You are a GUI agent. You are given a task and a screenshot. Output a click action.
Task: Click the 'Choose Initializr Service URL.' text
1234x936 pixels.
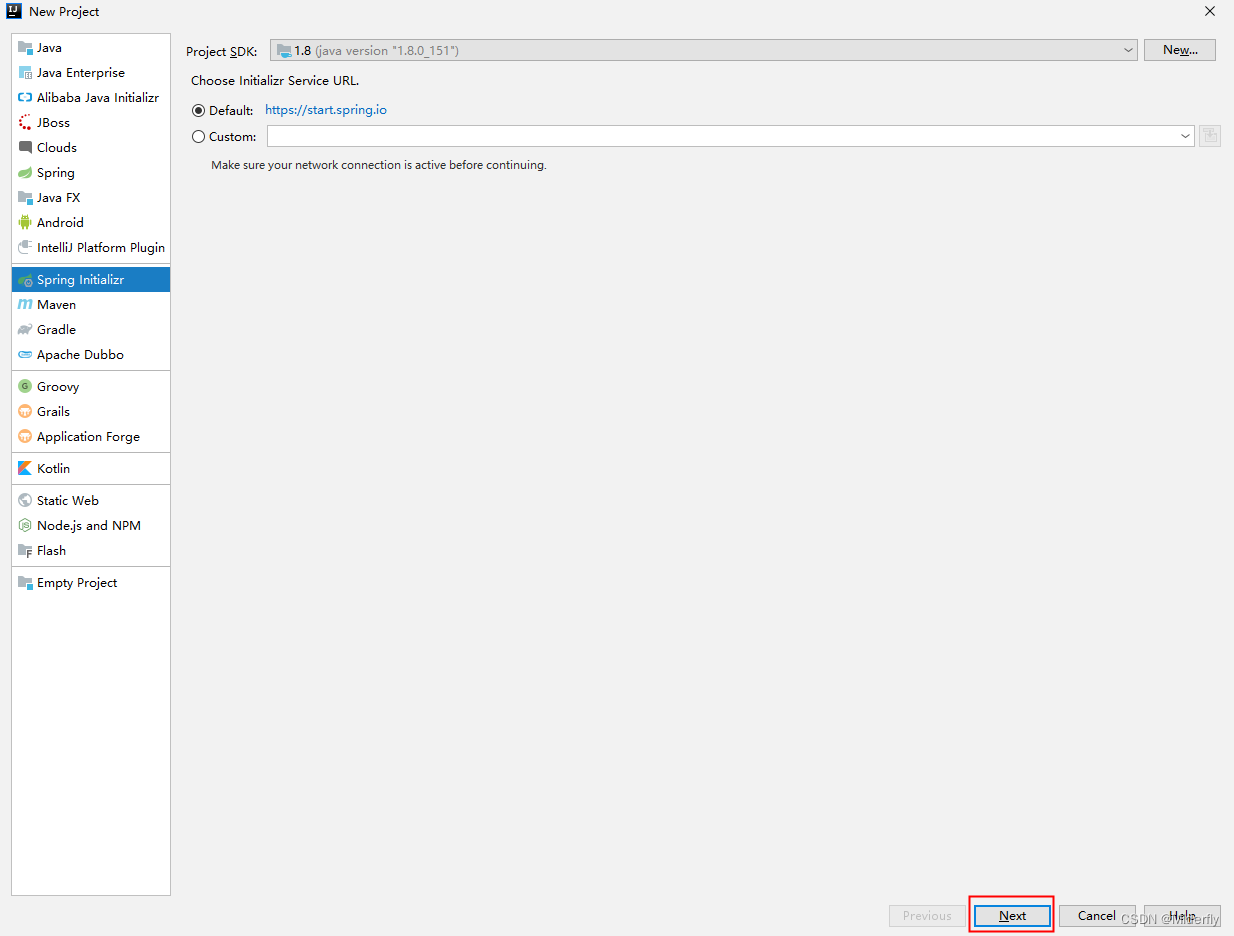[x=275, y=81]
